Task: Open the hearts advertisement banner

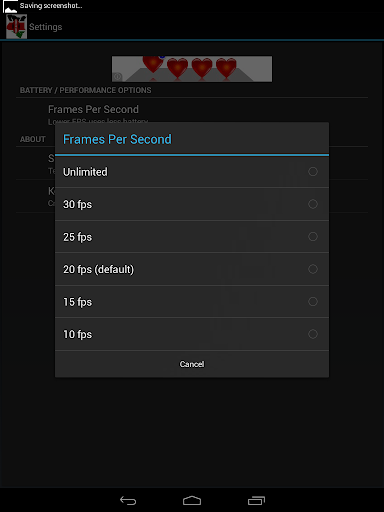Action: [192, 69]
